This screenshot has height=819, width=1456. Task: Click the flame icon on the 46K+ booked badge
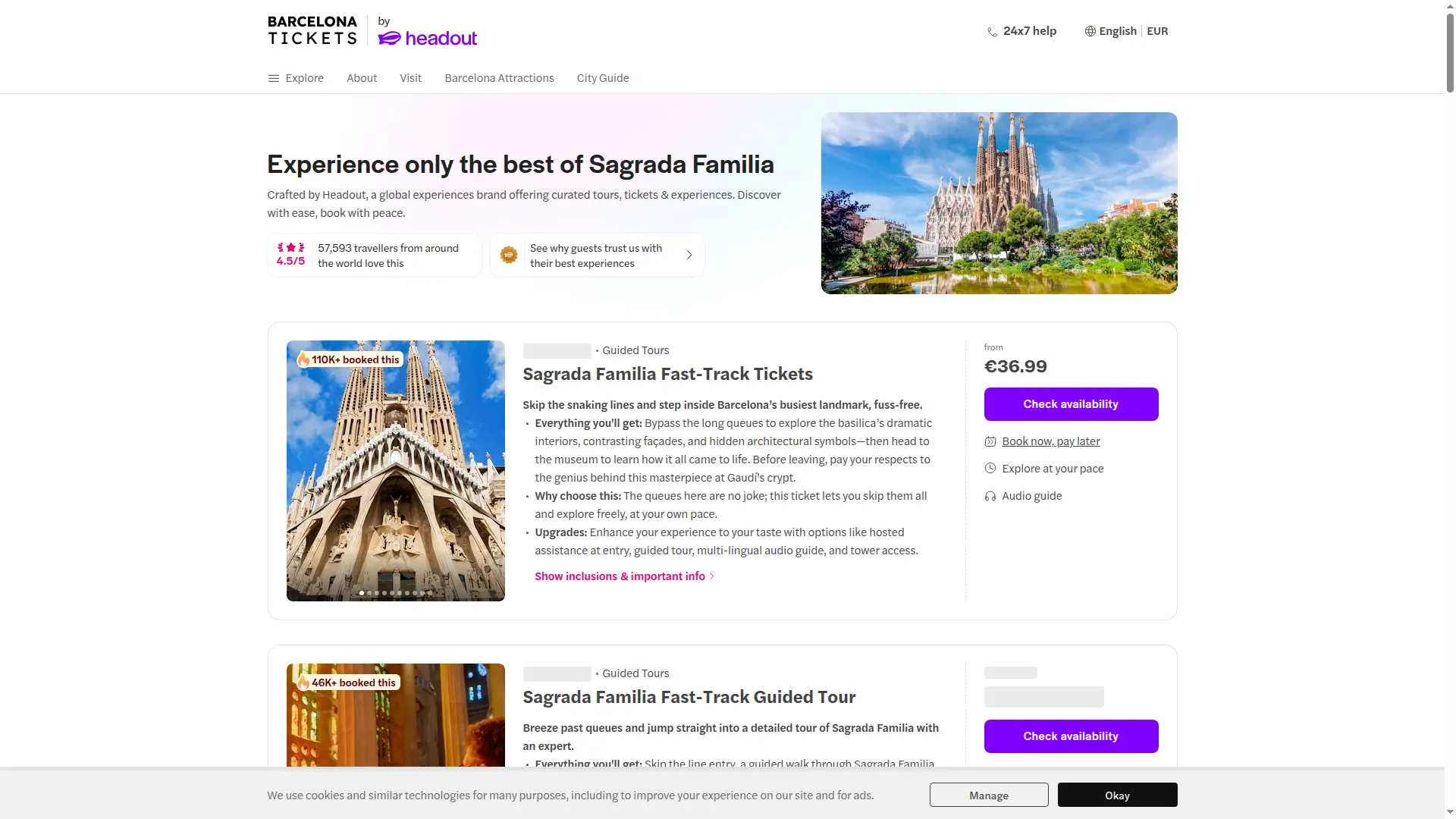point(303,682)
